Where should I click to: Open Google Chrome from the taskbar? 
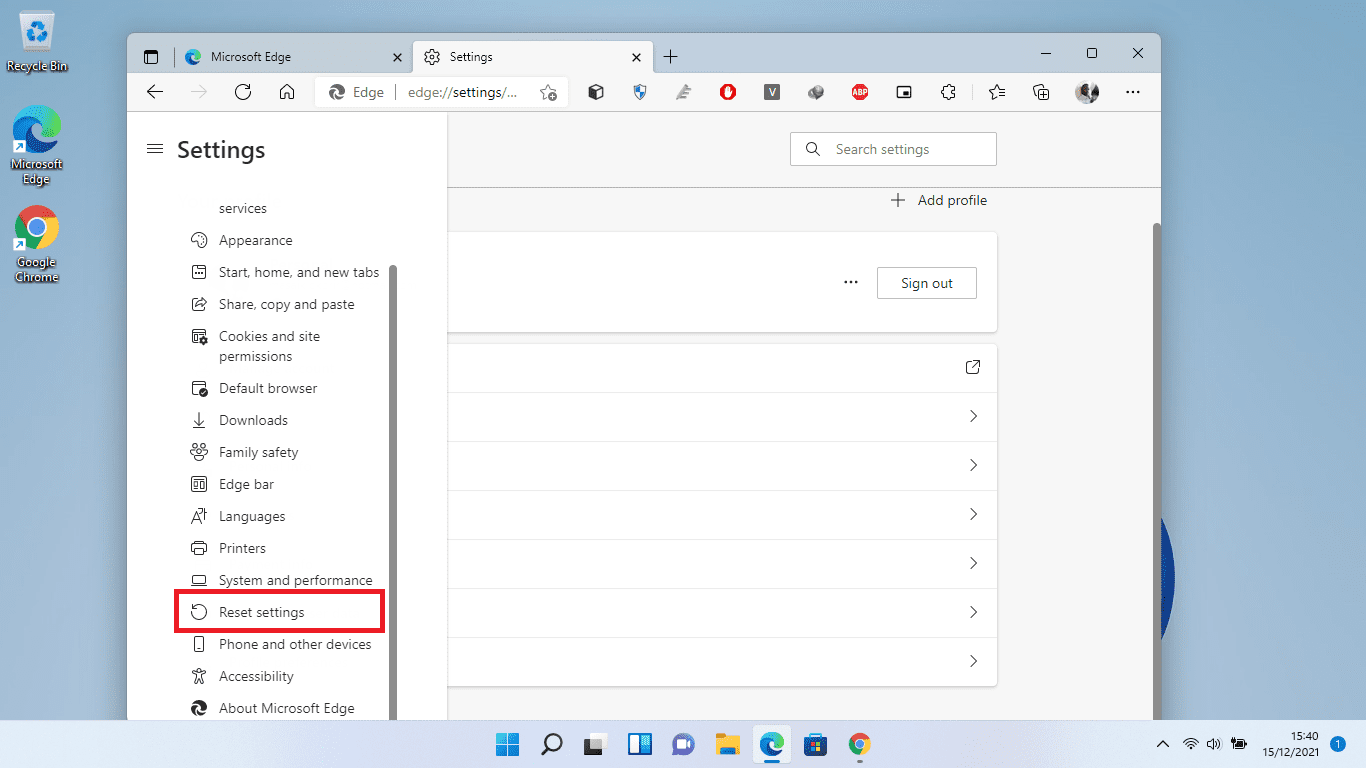pos(859,744)
